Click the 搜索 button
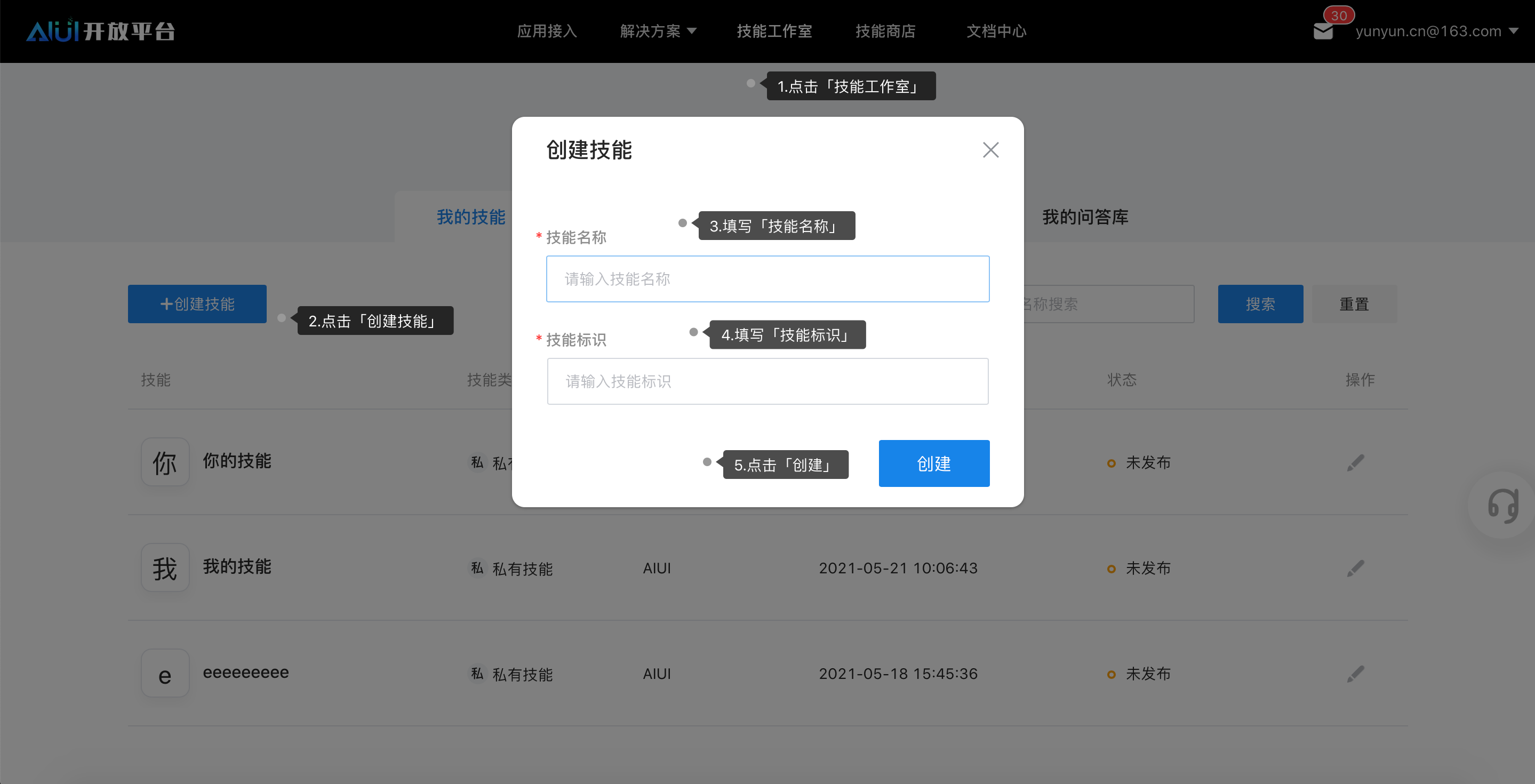This screenshot has width=1535, height=784. coord(1260,304)
